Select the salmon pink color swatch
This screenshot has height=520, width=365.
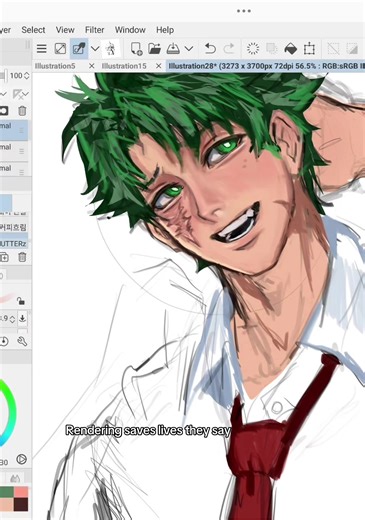pyautogui.click(x=21, y=492)
